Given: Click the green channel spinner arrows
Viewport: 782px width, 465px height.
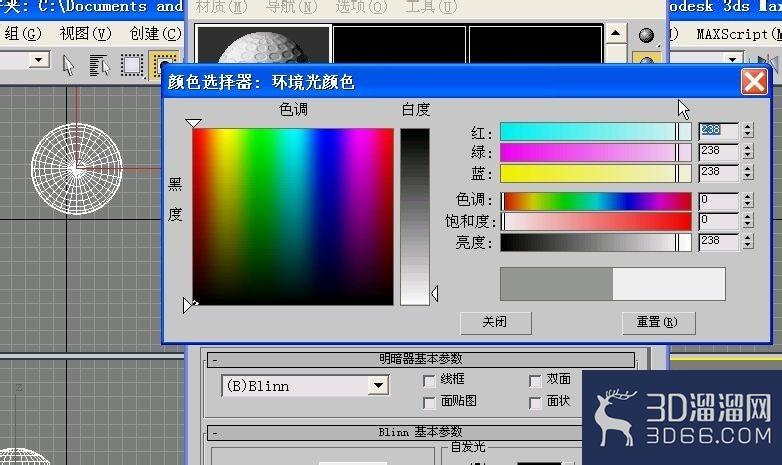Looking at the screenshot, I should (747, 152).
